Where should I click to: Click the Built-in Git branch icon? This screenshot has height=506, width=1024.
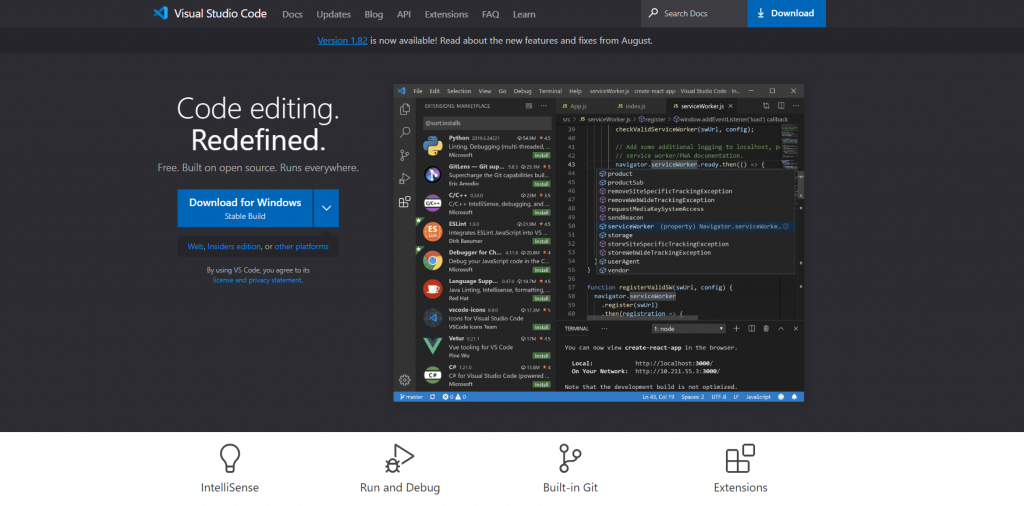570,458
